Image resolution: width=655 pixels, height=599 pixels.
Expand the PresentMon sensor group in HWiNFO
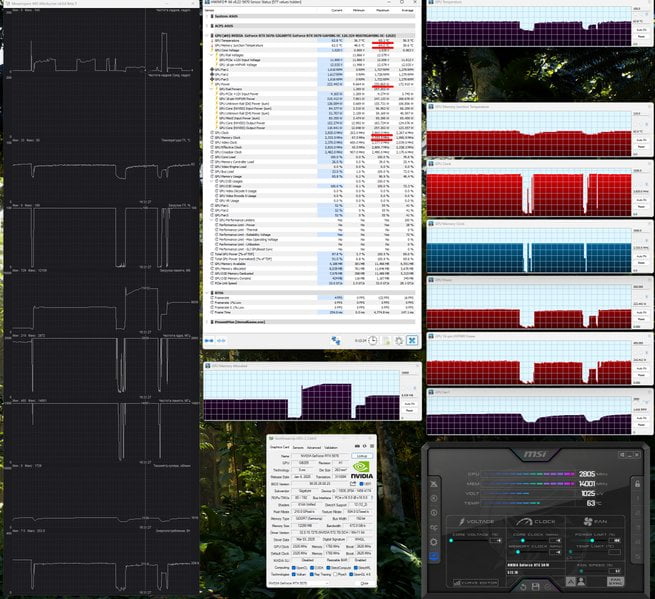click(208, 322)
